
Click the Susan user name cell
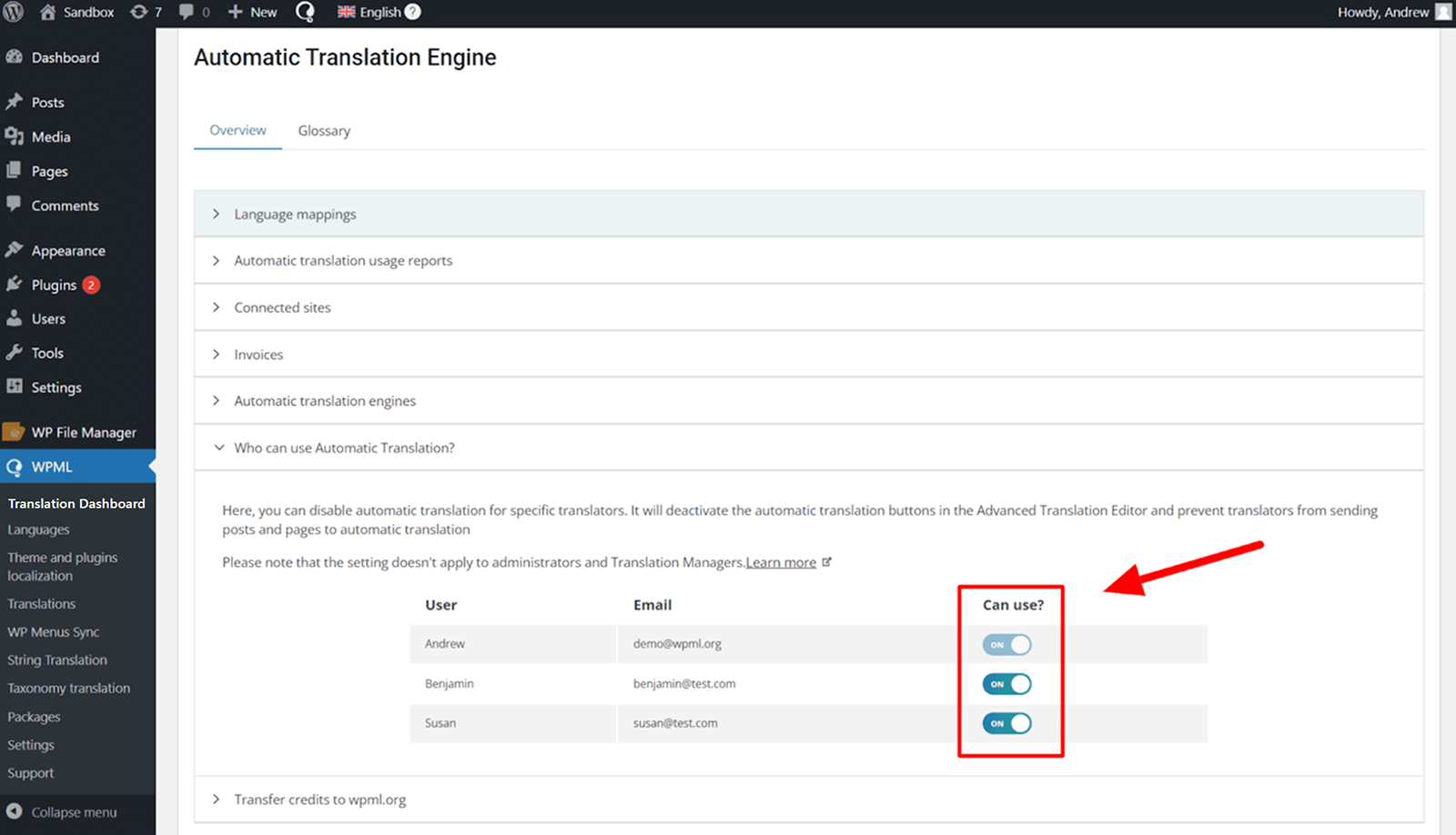(x=440, y=723)
